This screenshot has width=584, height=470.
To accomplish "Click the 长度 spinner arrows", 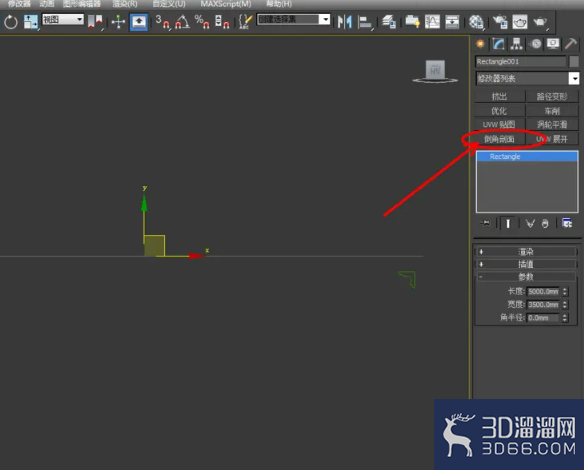I will tap(565, 291).
